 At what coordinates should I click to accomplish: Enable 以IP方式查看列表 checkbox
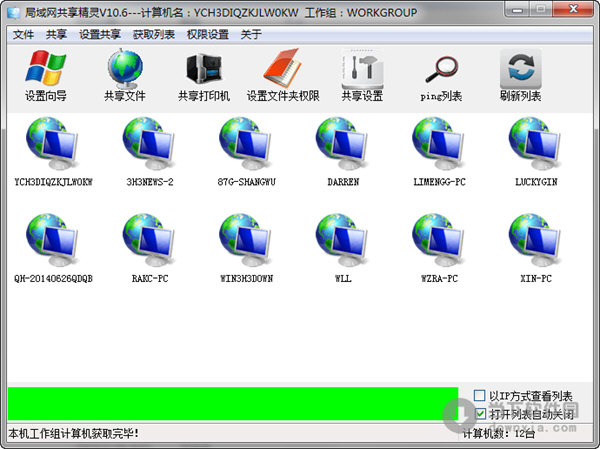coord(481,396)
